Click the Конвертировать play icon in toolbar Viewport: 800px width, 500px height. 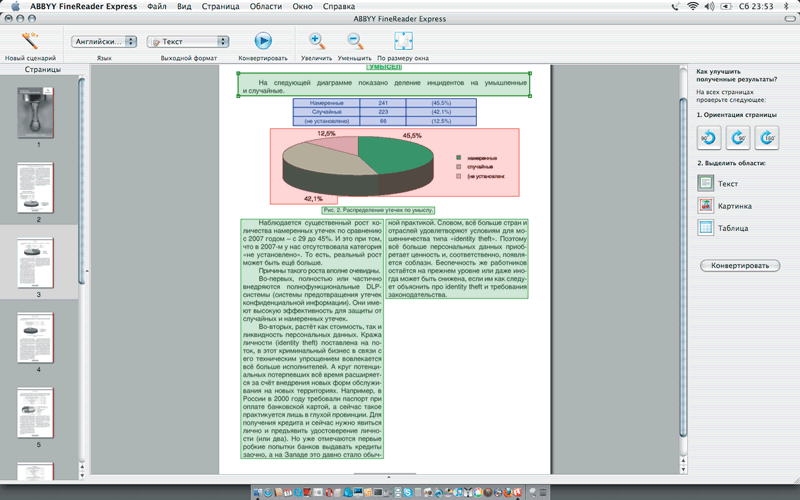[x=262, y=41]
